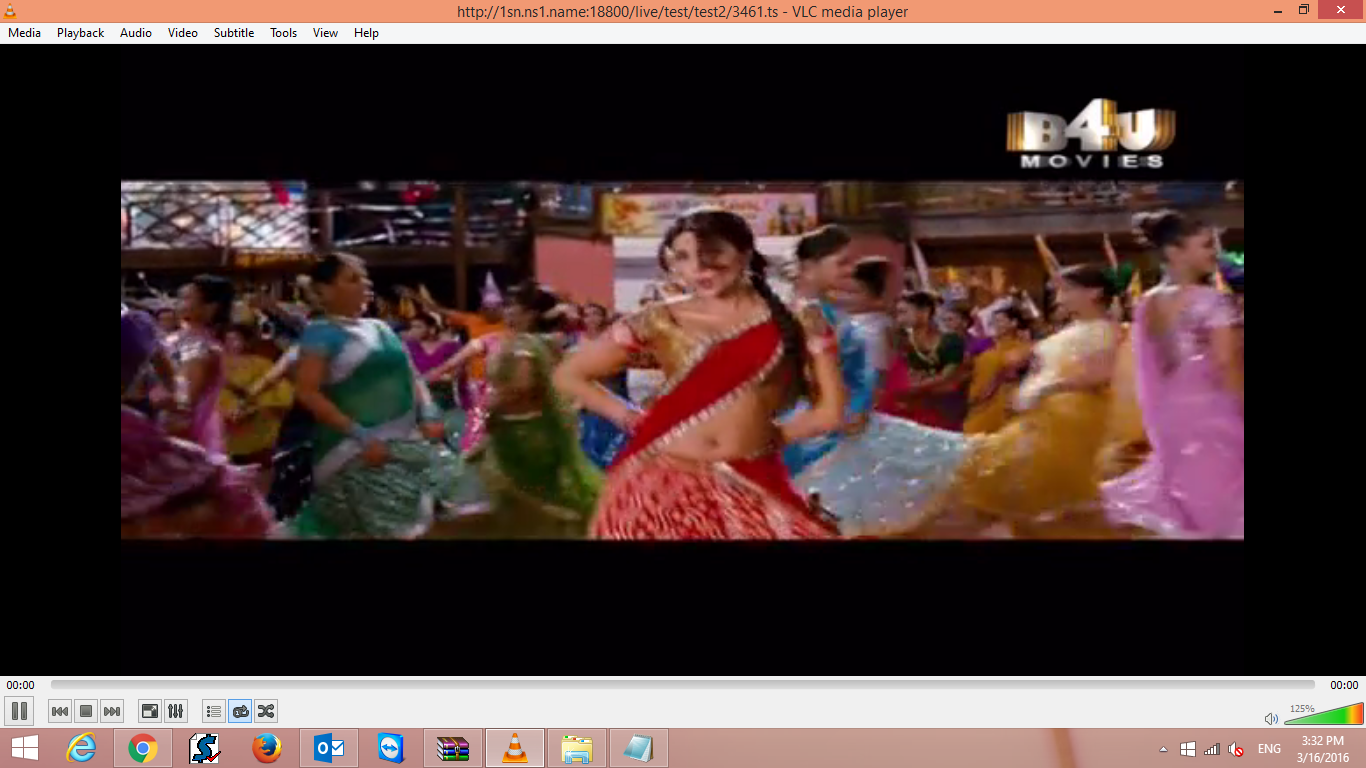The height and width of the screenshot is (768, 1366).
Task: Show hidden system tray icons
Action: [1163, 749]
